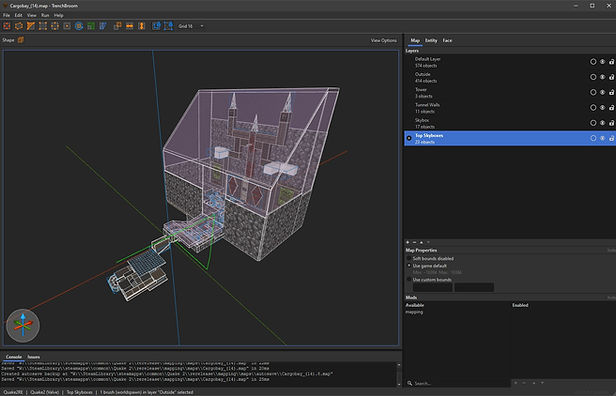Viewport: 616px width, 396px height.
Task: Open View Options
Action: (x=383, y=40)
